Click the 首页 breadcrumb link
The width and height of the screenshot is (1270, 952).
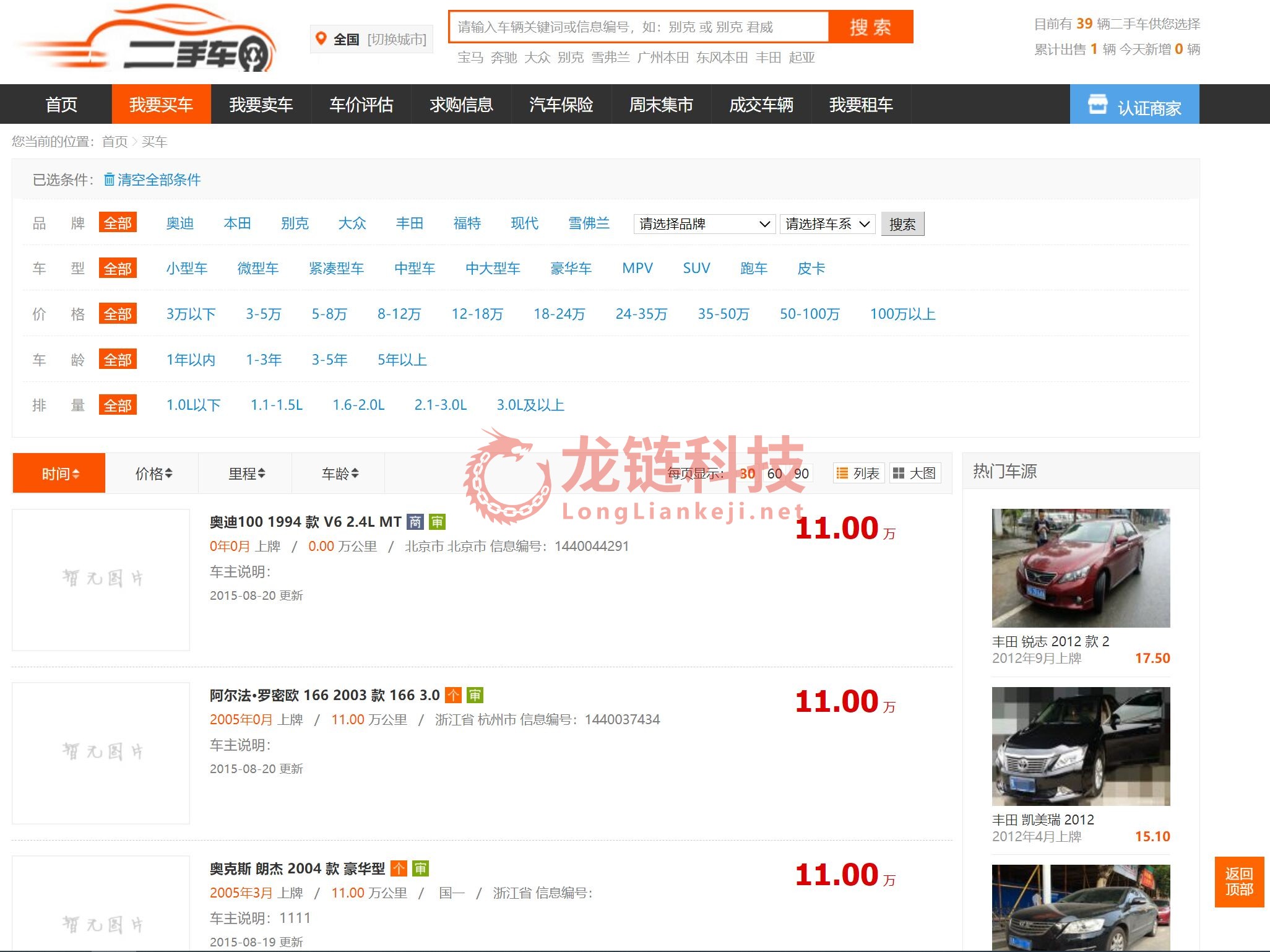(114, 142)
